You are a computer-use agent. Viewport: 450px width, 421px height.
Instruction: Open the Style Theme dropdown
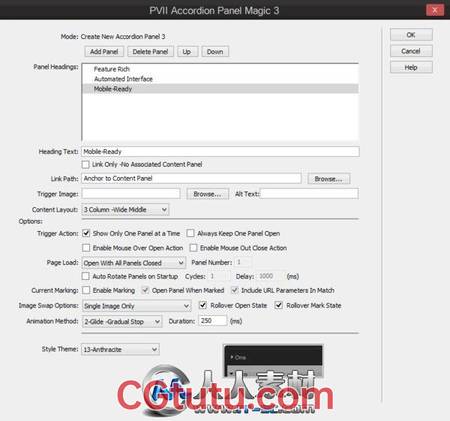coord(120,349)
